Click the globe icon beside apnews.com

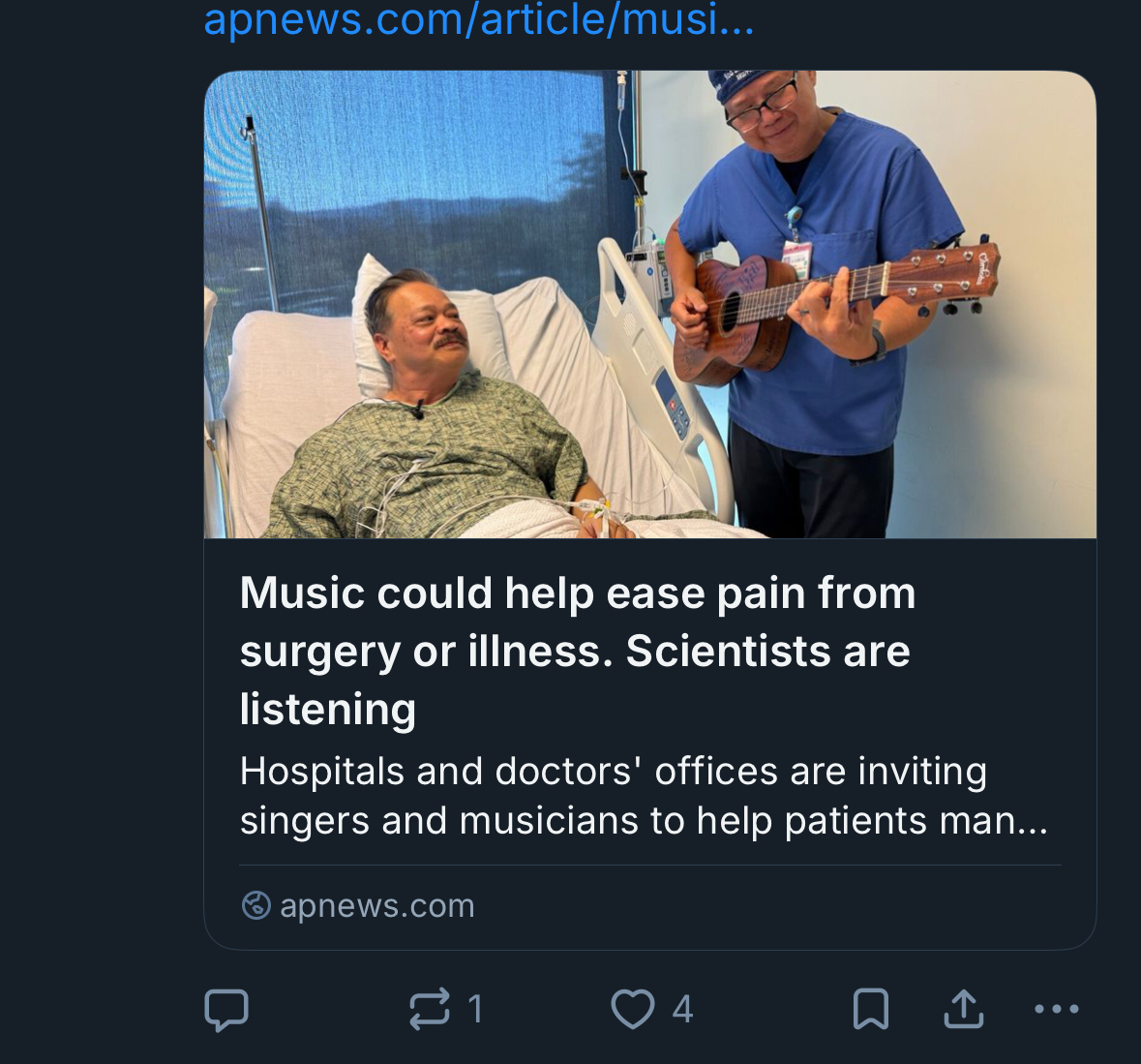(255, 905)
